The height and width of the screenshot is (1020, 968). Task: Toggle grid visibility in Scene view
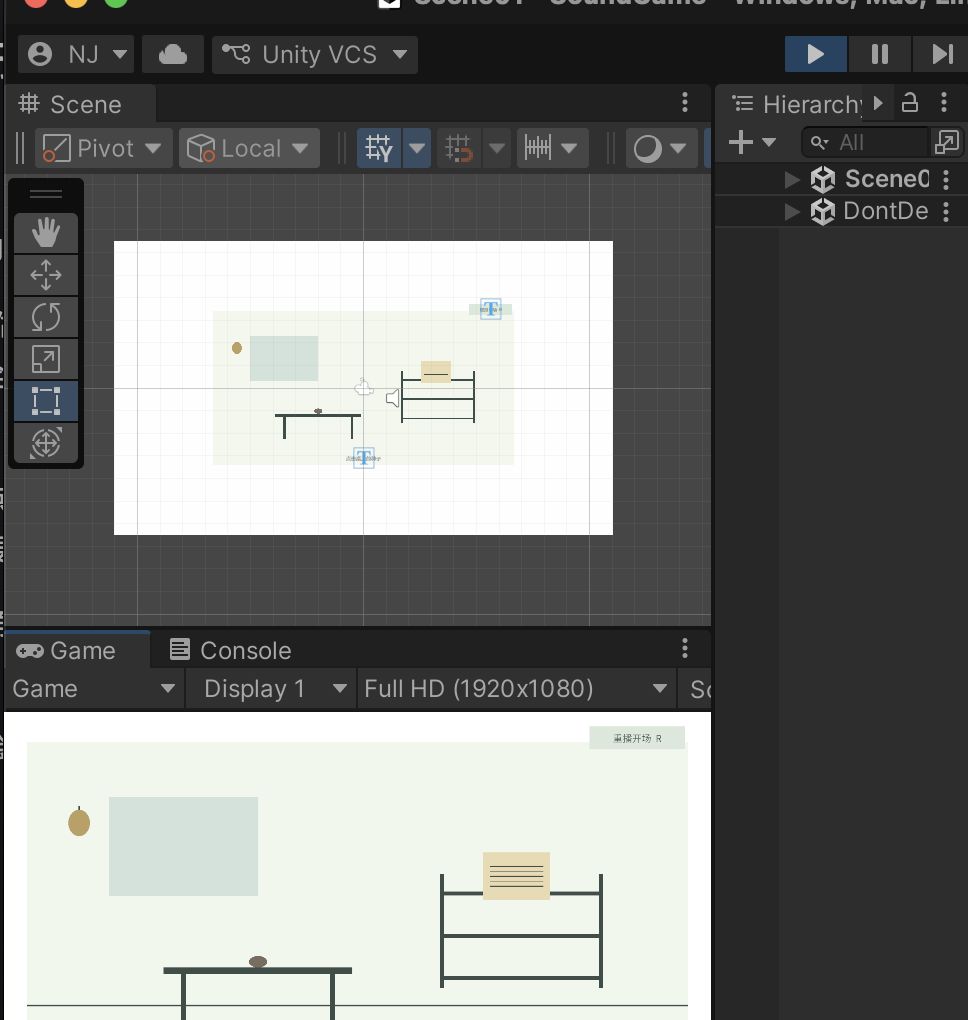pos(379,148)
